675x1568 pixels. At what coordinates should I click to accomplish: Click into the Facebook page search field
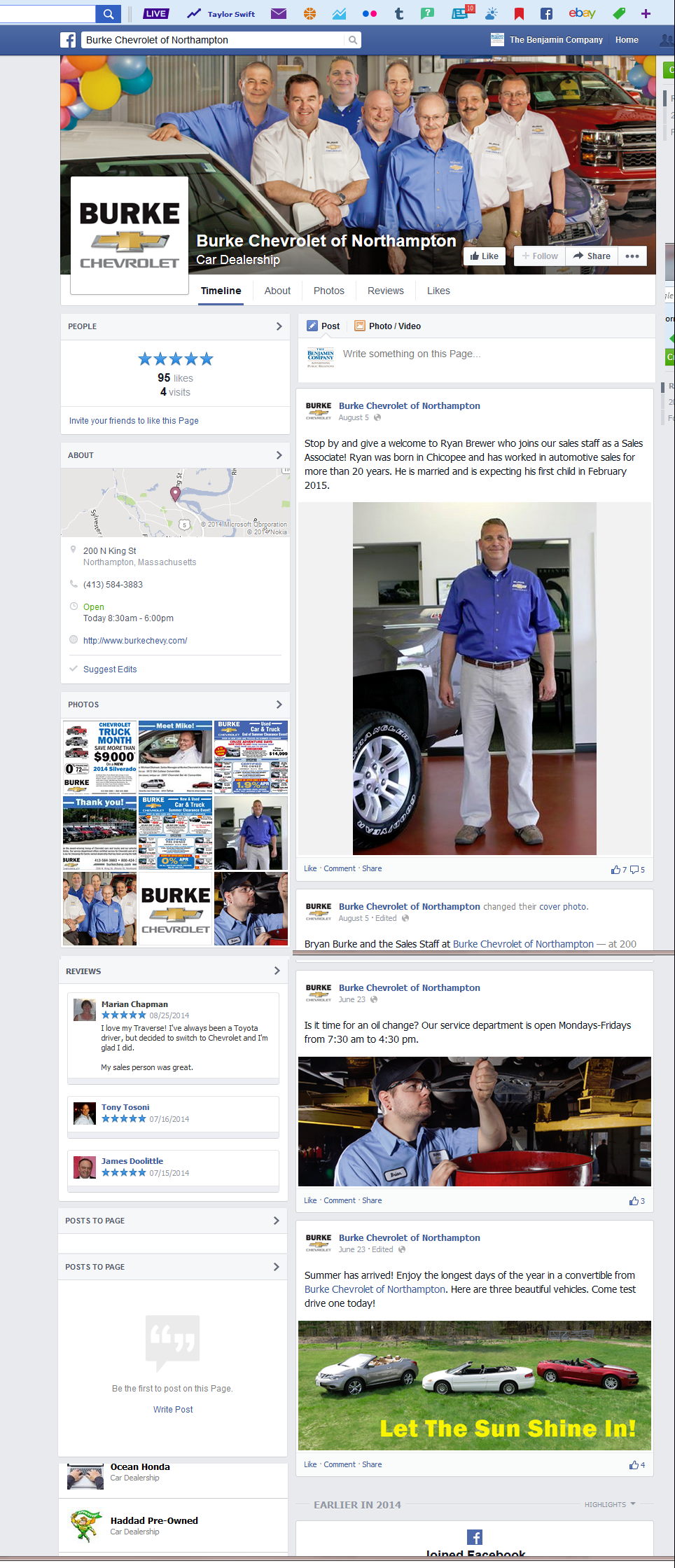(x=213, y=40)
